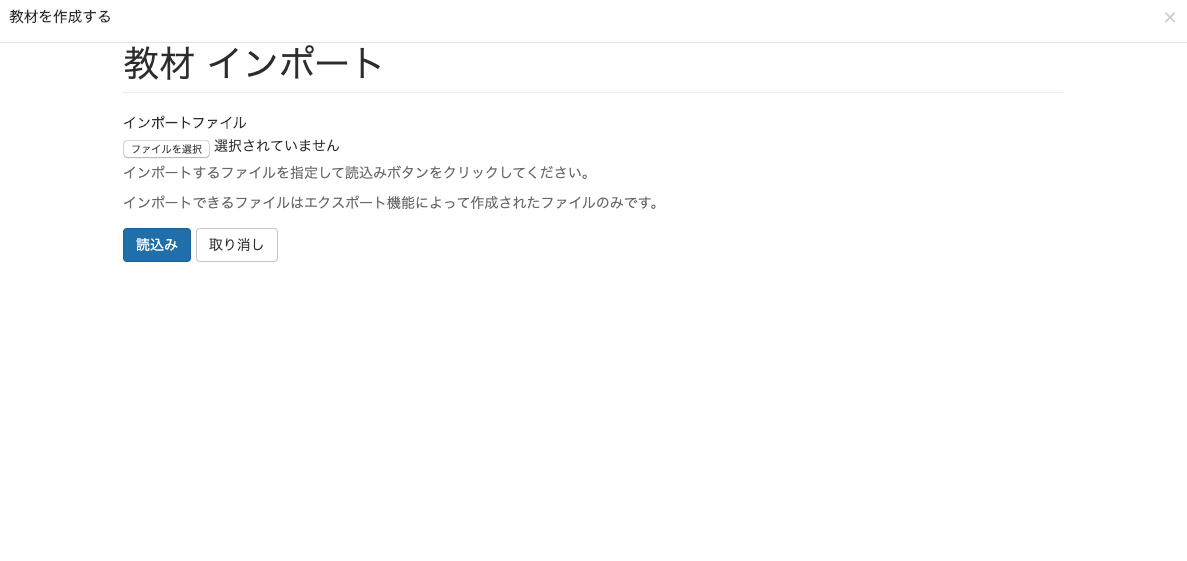Cancel the import with the 取り消し button

[237, 245]
